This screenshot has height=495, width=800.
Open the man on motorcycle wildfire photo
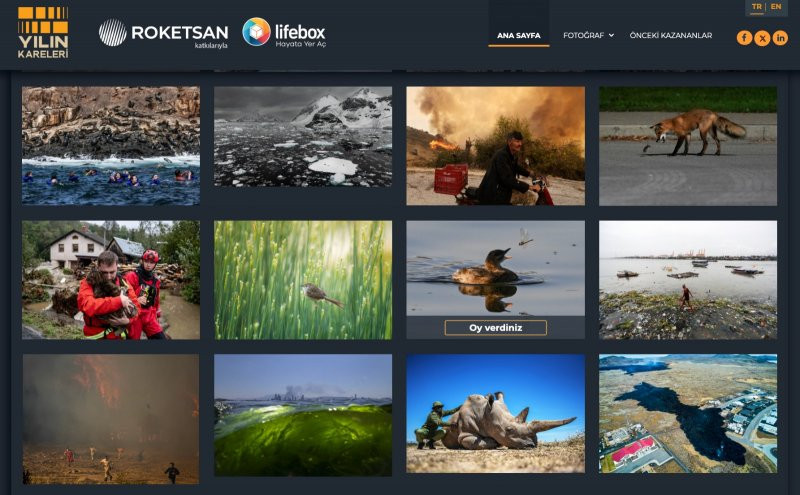(x=495, y=145)
